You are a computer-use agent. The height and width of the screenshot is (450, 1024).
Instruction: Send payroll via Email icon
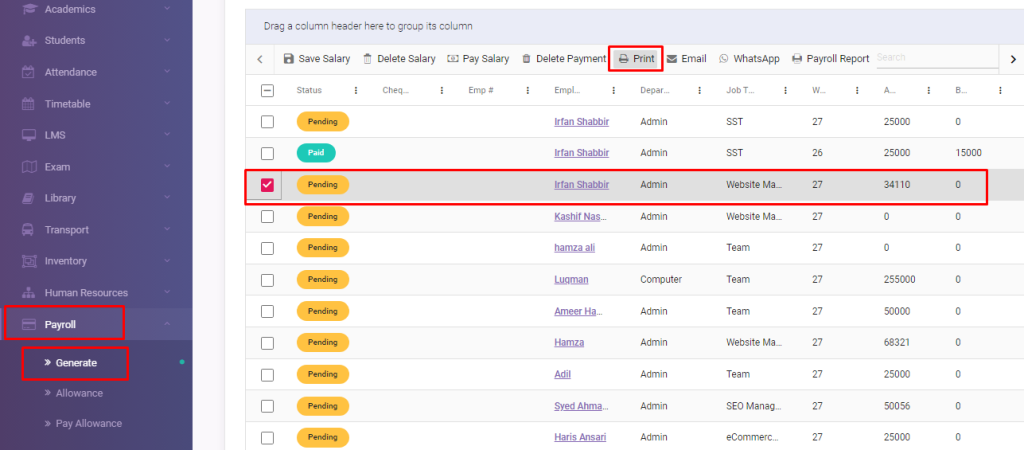pyautogui.click(x=672, y=59)
